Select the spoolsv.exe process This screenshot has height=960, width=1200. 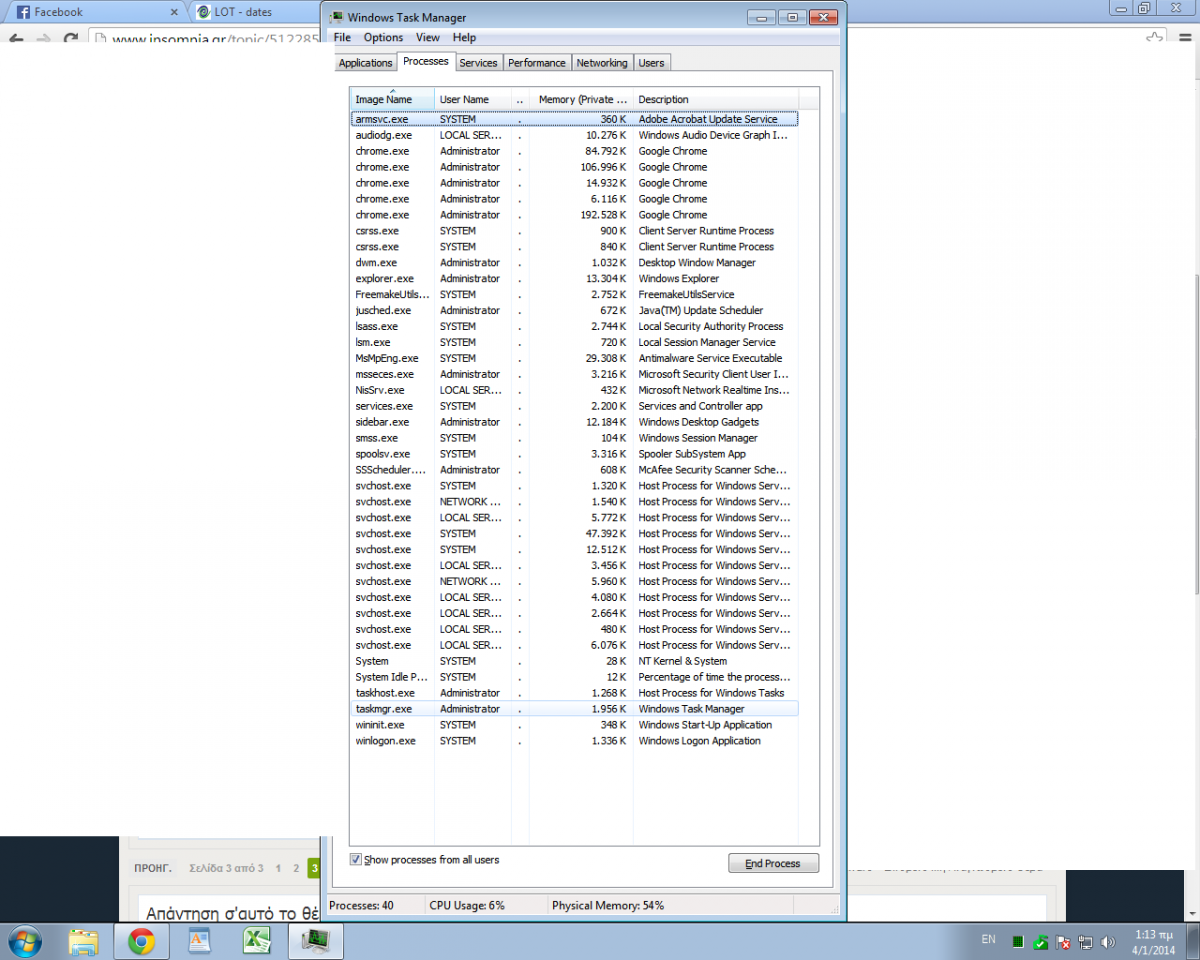pos(574,454)
